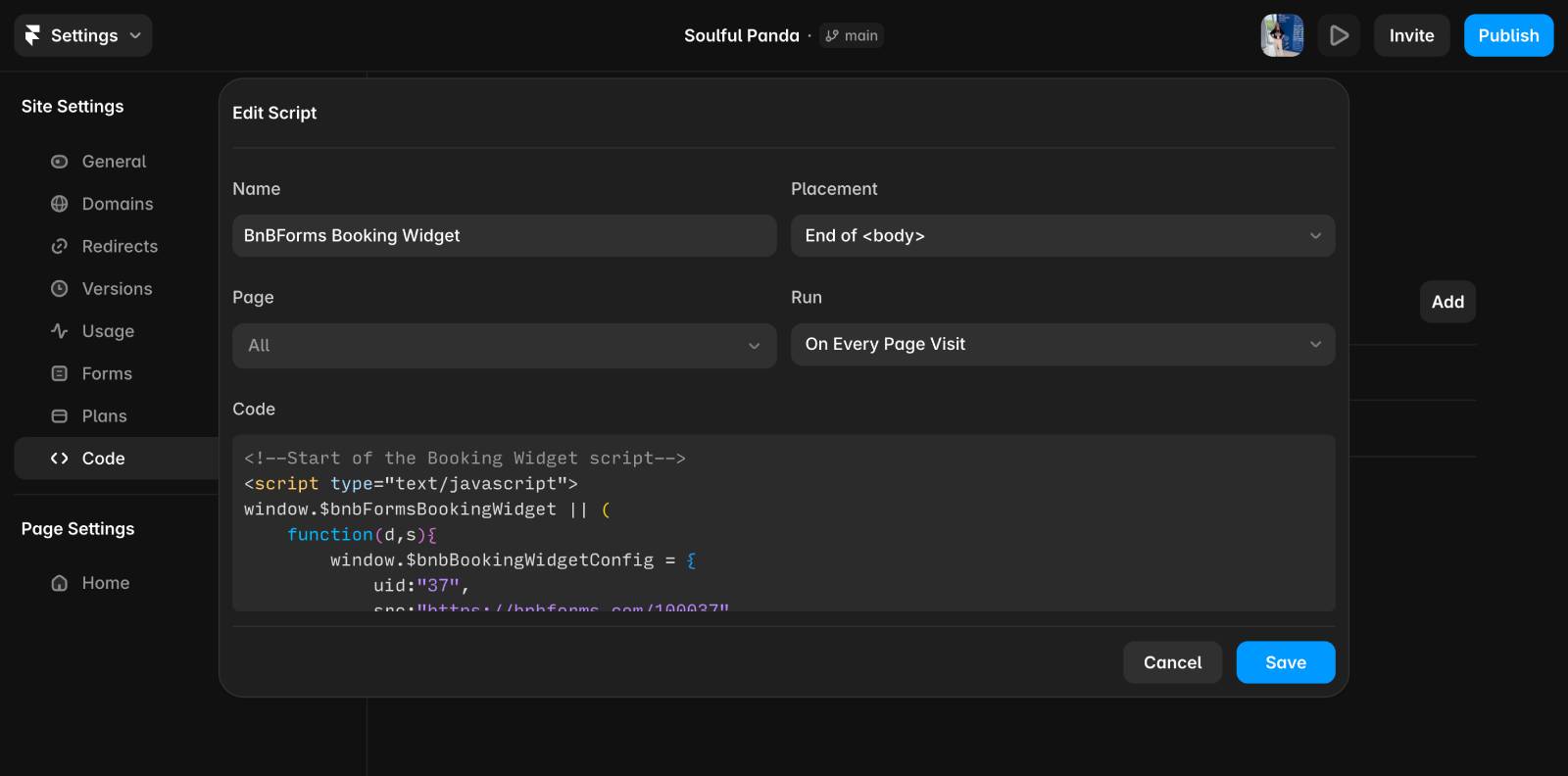Click the main branch label
Viewport: 1568px width, 776px height.
pos(861,35)
